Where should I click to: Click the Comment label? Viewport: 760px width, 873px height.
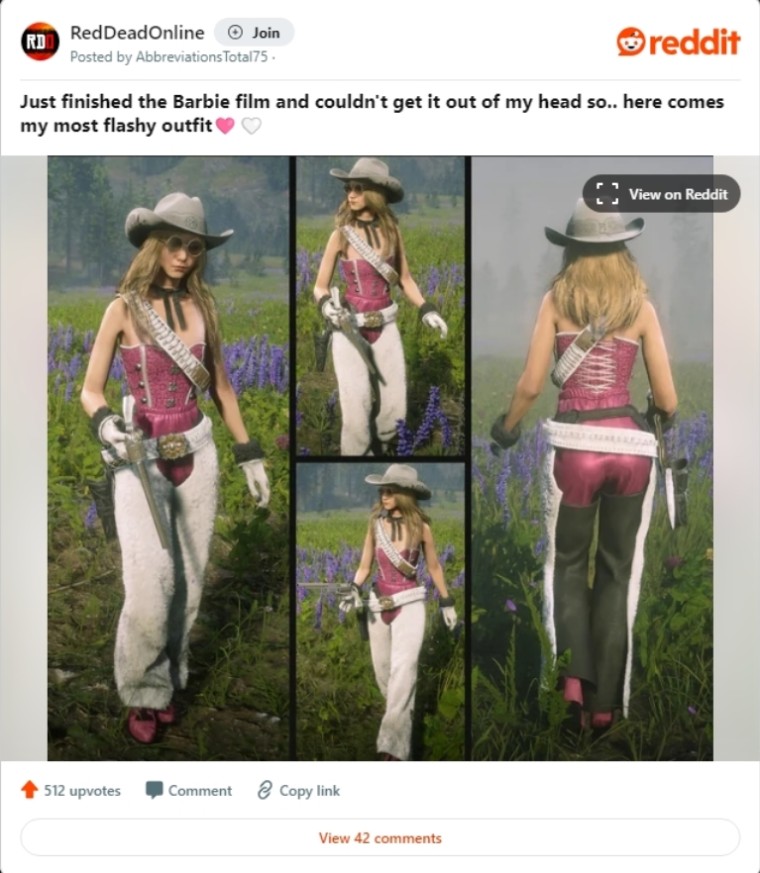pyautogui.click(x=200, y=791)
